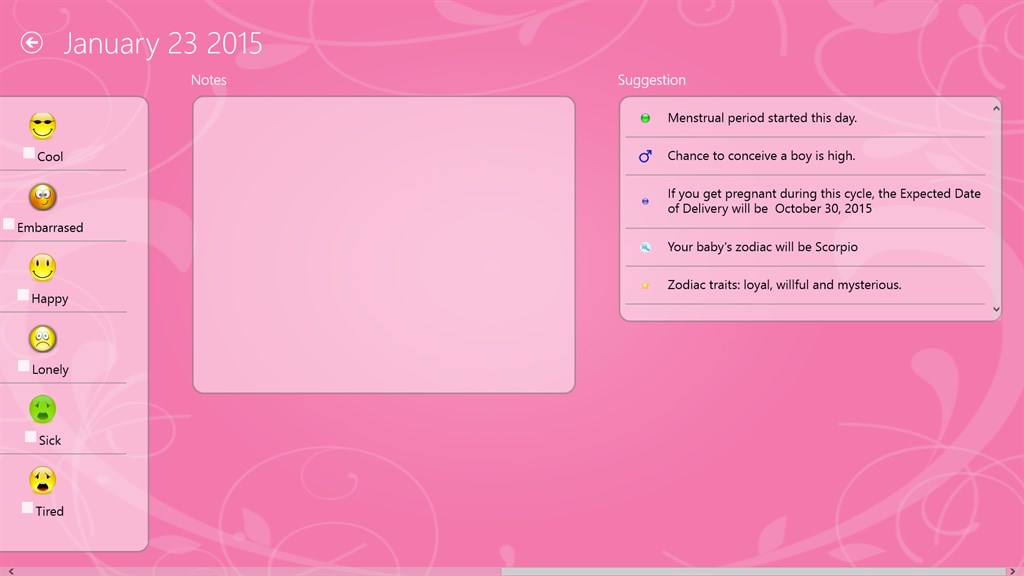Select the green Sick face icon

pyautogui.click(x=41, y=408)
